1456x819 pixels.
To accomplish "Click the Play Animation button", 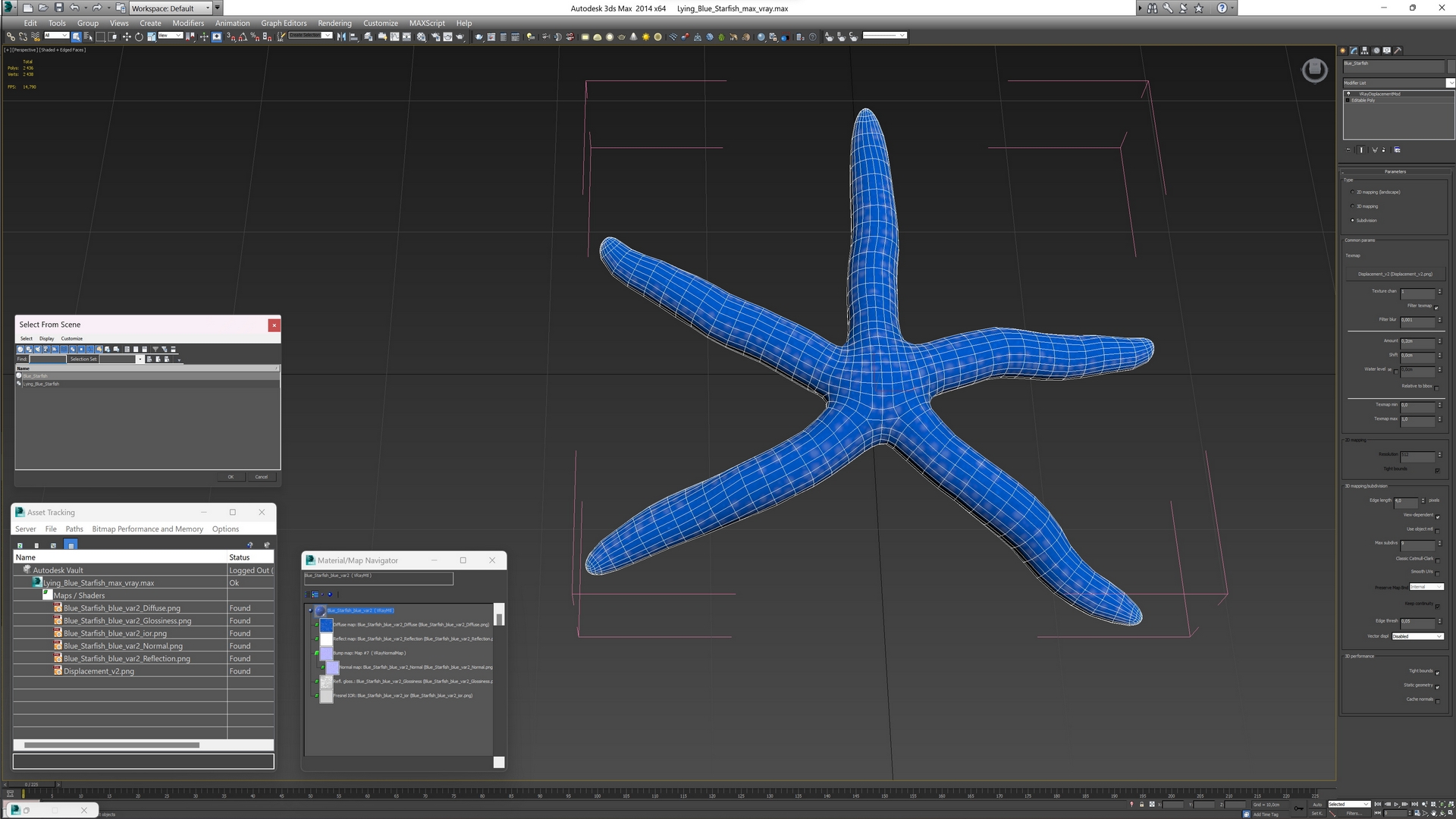I will (x=1396, y=804).
